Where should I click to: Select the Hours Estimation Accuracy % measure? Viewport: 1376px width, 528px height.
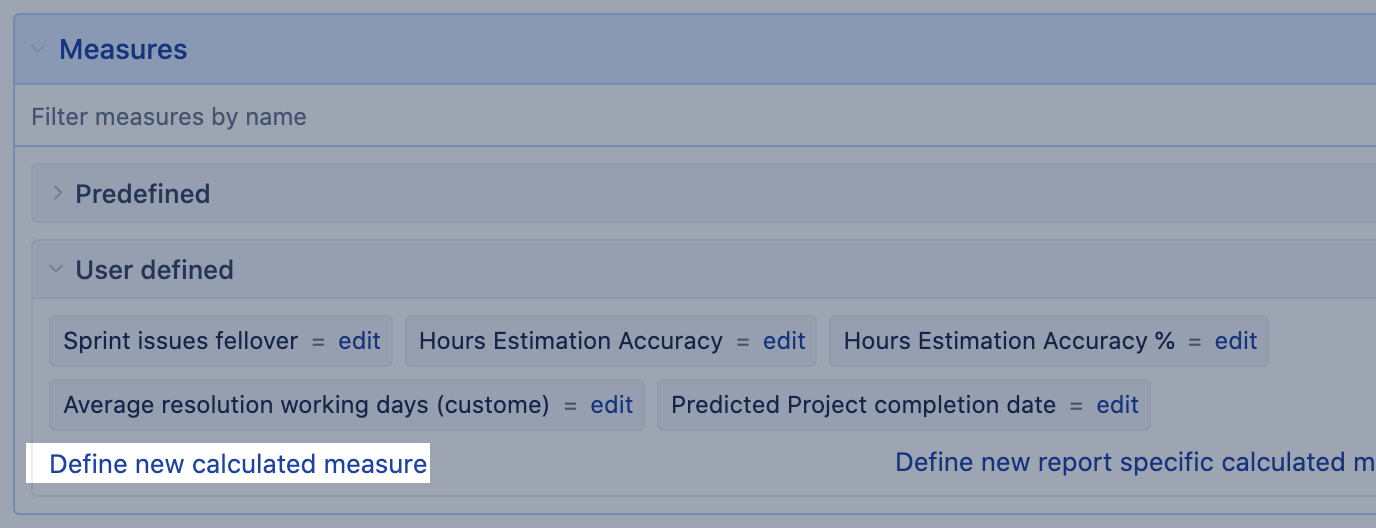[1009, 341]
